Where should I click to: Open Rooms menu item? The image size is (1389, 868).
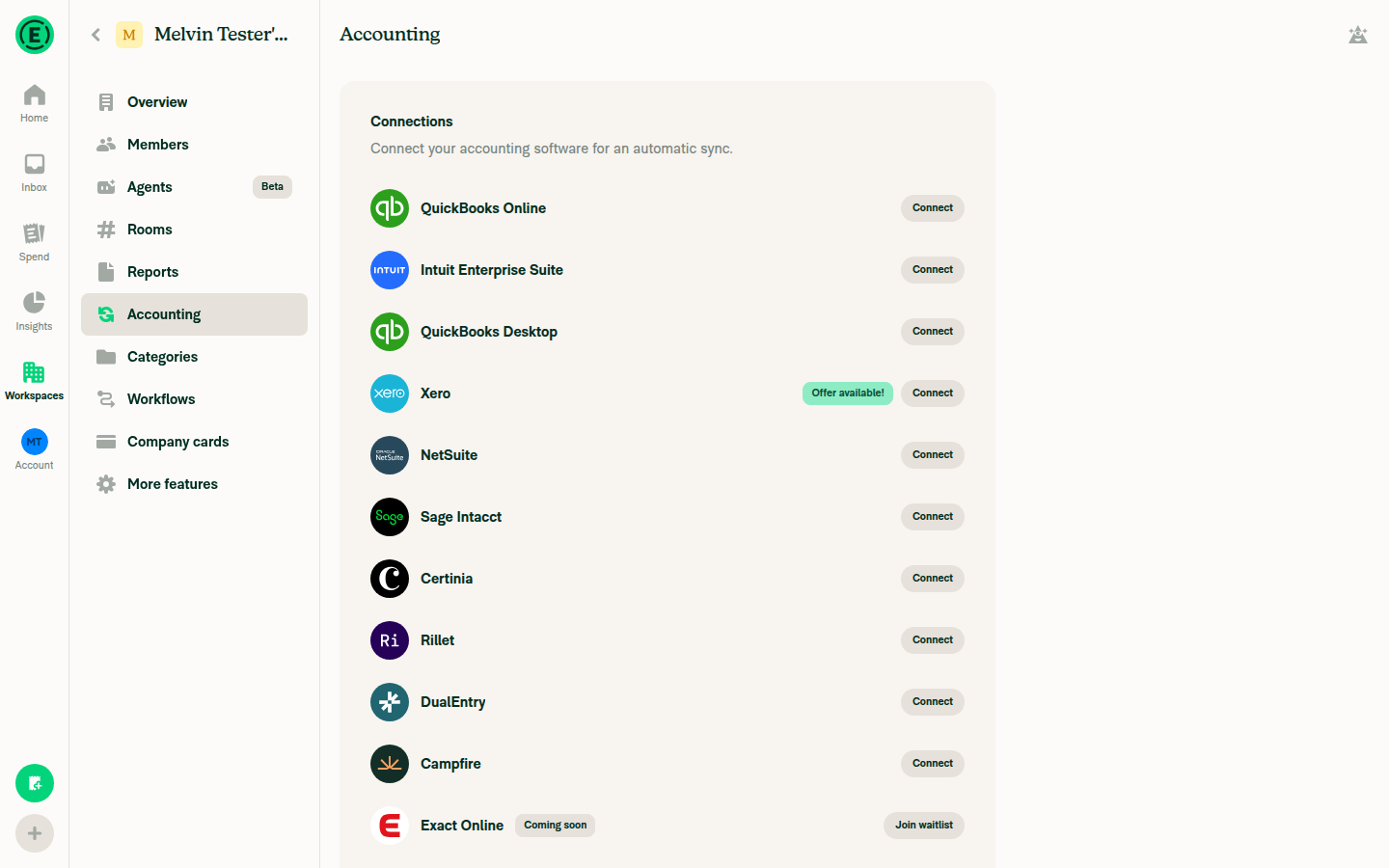pos(194,230)
